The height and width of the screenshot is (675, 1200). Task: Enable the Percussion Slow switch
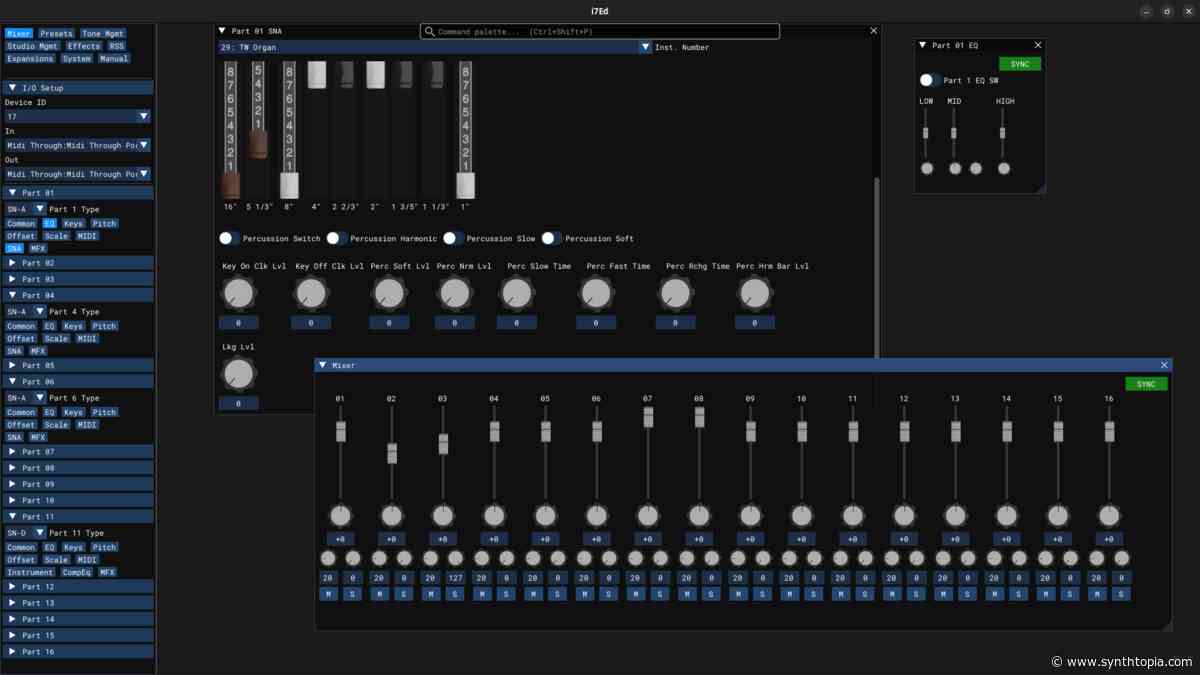453,238
